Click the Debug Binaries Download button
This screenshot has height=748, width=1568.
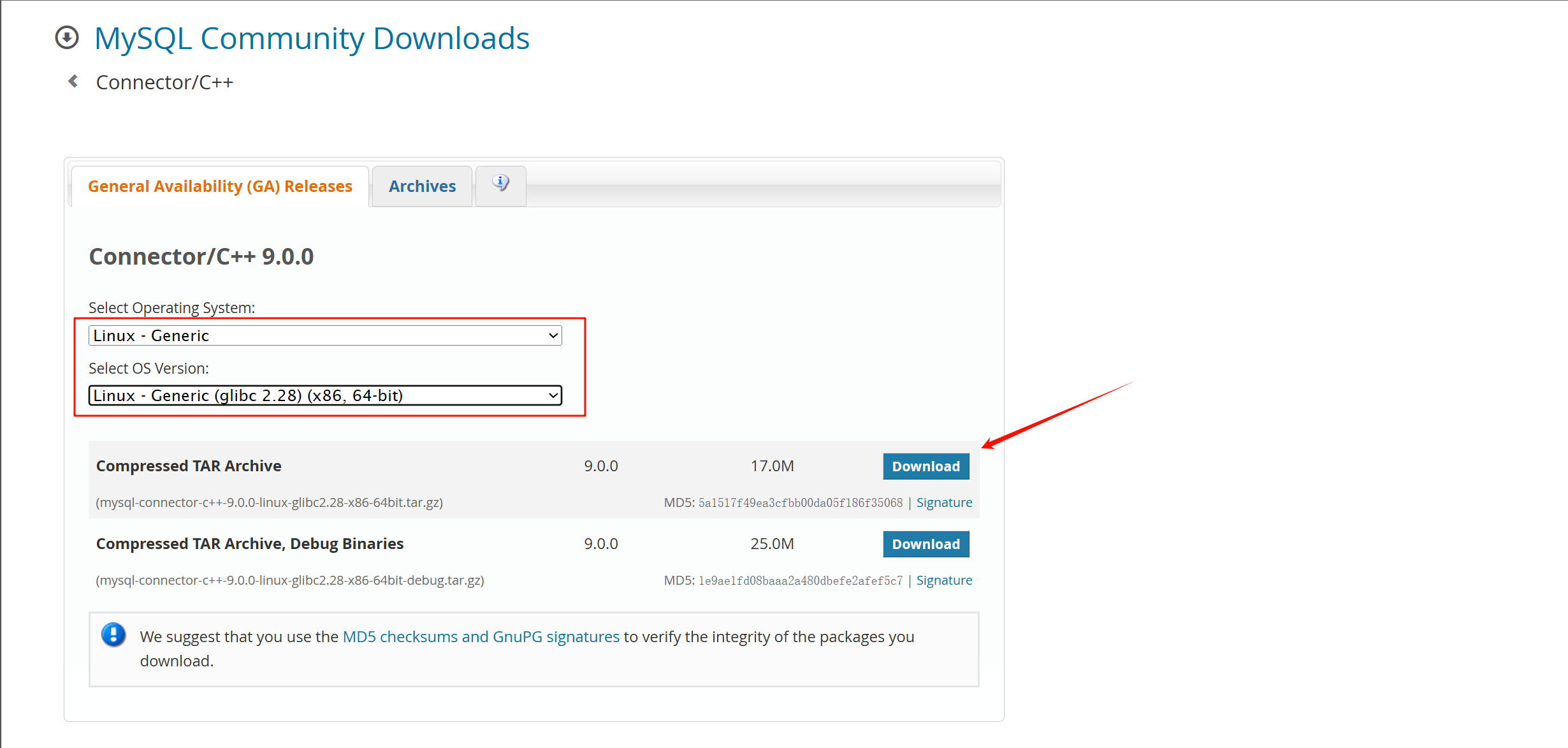(924, 544)
